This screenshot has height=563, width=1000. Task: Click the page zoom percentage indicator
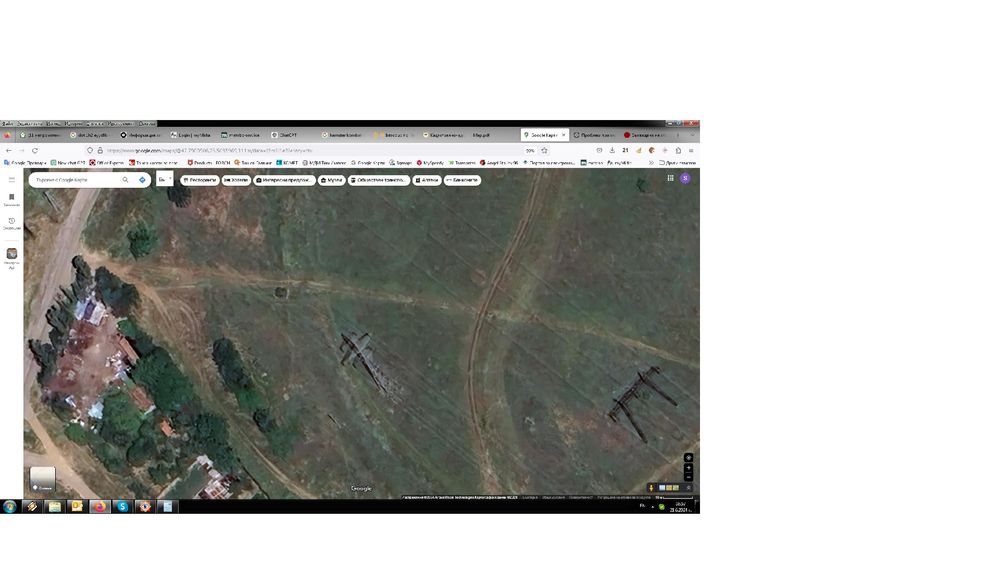(x=530, y=150)
